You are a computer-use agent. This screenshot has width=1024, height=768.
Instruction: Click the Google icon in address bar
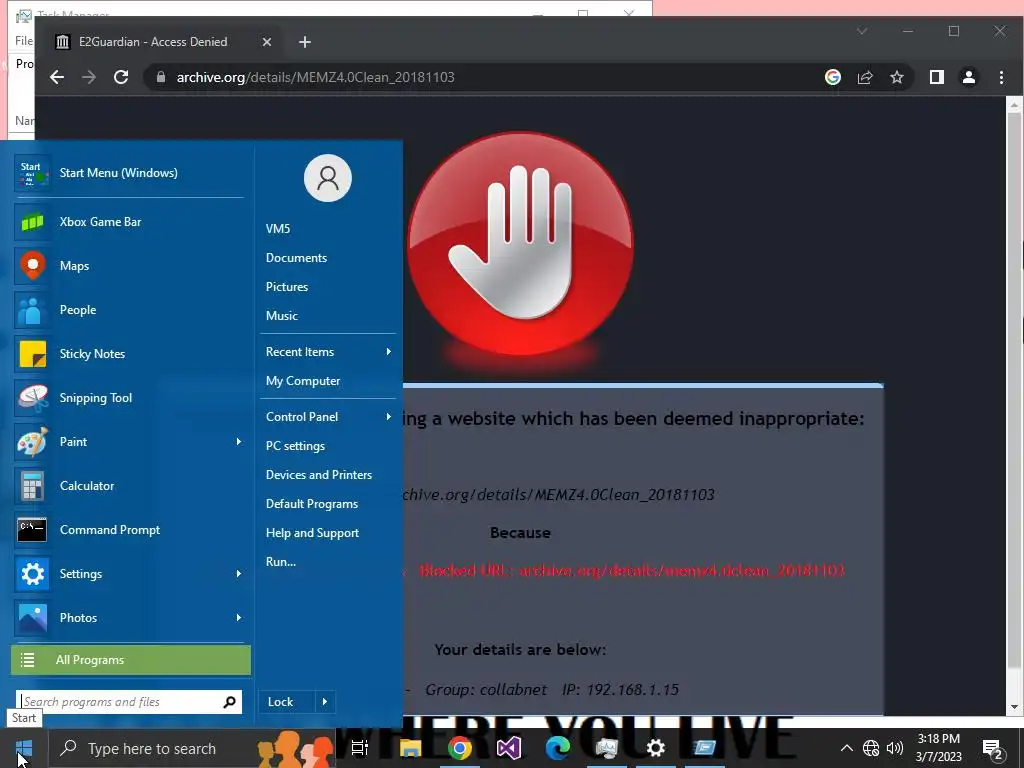[x=833, y=77]
